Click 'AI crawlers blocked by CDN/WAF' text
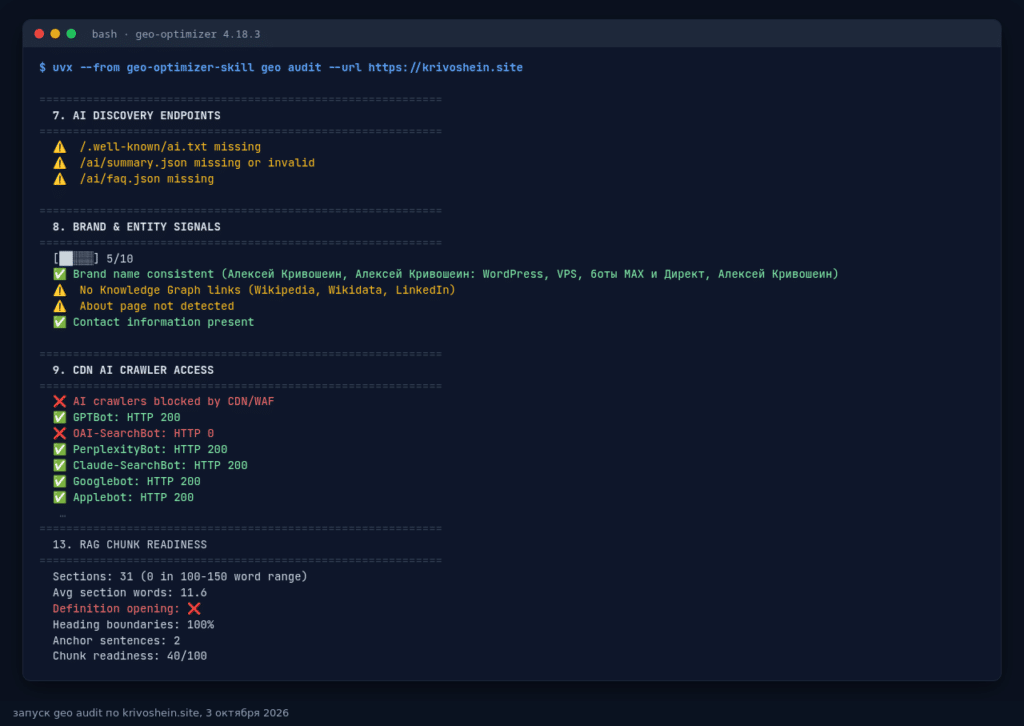The height and width of the screenshot is (726, 1024). [173, 402]
